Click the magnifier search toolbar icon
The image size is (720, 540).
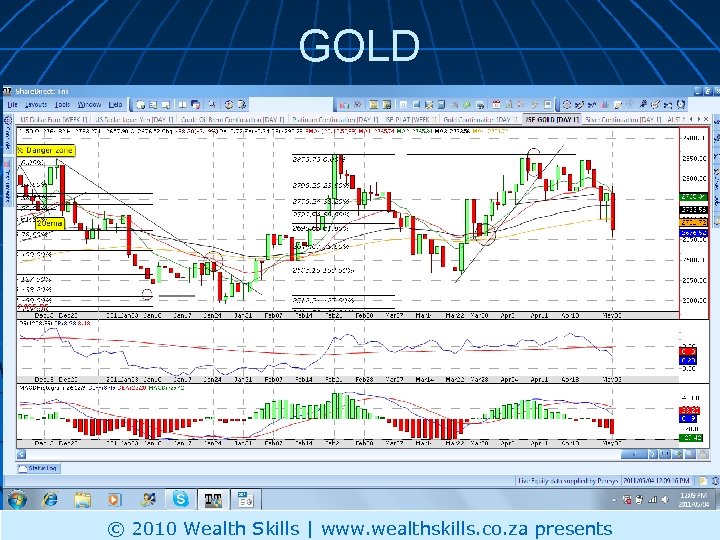coord(212,105)
